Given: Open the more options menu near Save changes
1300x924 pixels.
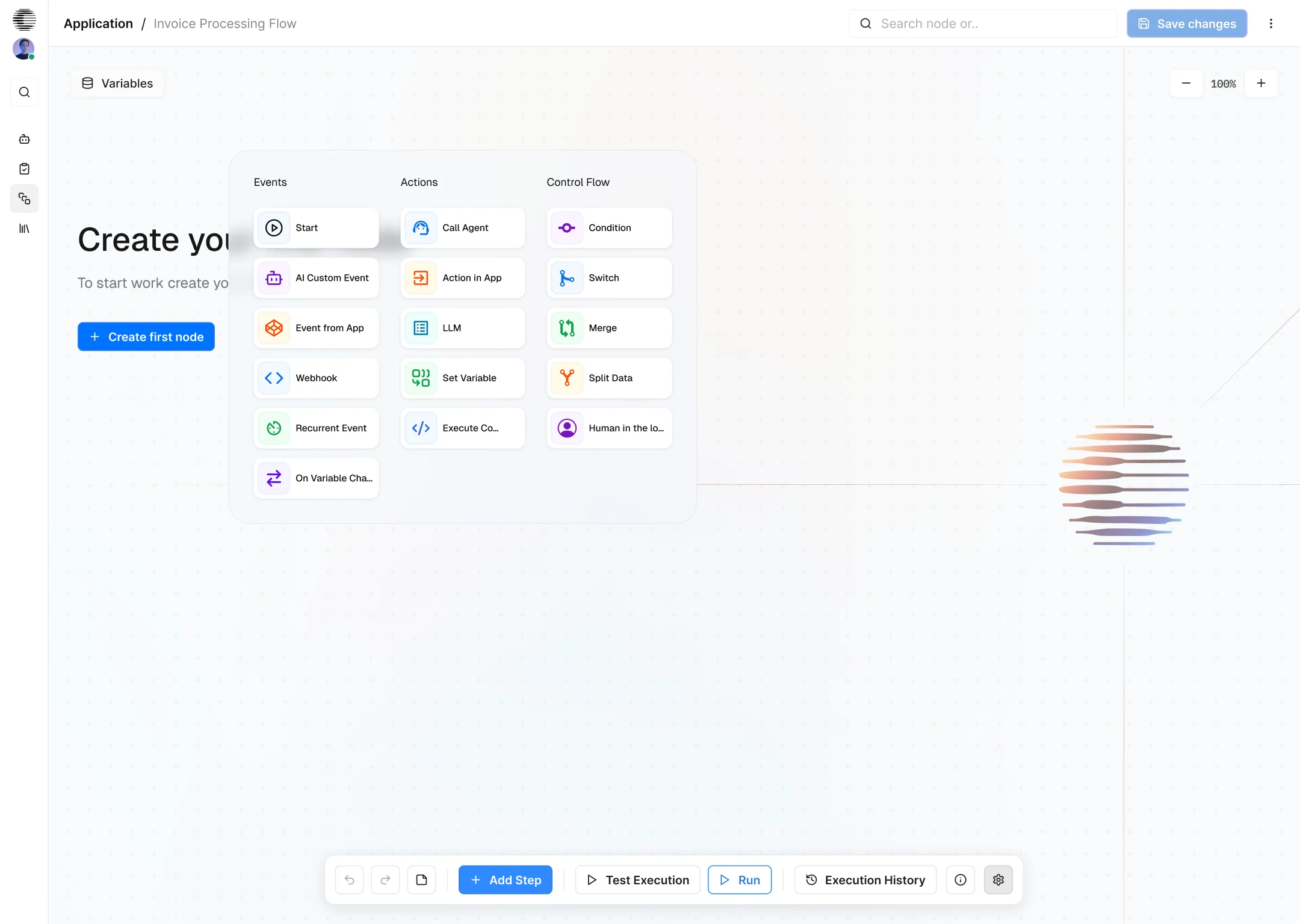Looking at the screenshot, I should [x=1271, y=23].
